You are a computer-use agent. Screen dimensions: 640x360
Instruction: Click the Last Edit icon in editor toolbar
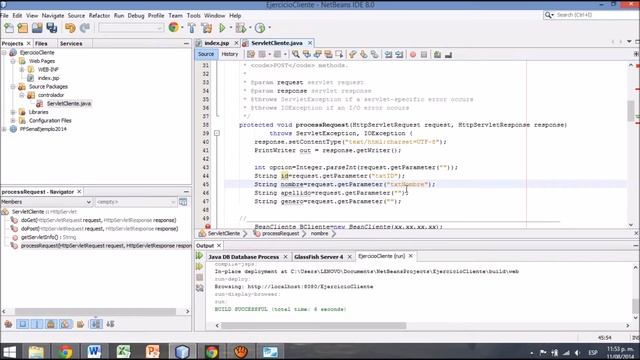click(251, 54)
